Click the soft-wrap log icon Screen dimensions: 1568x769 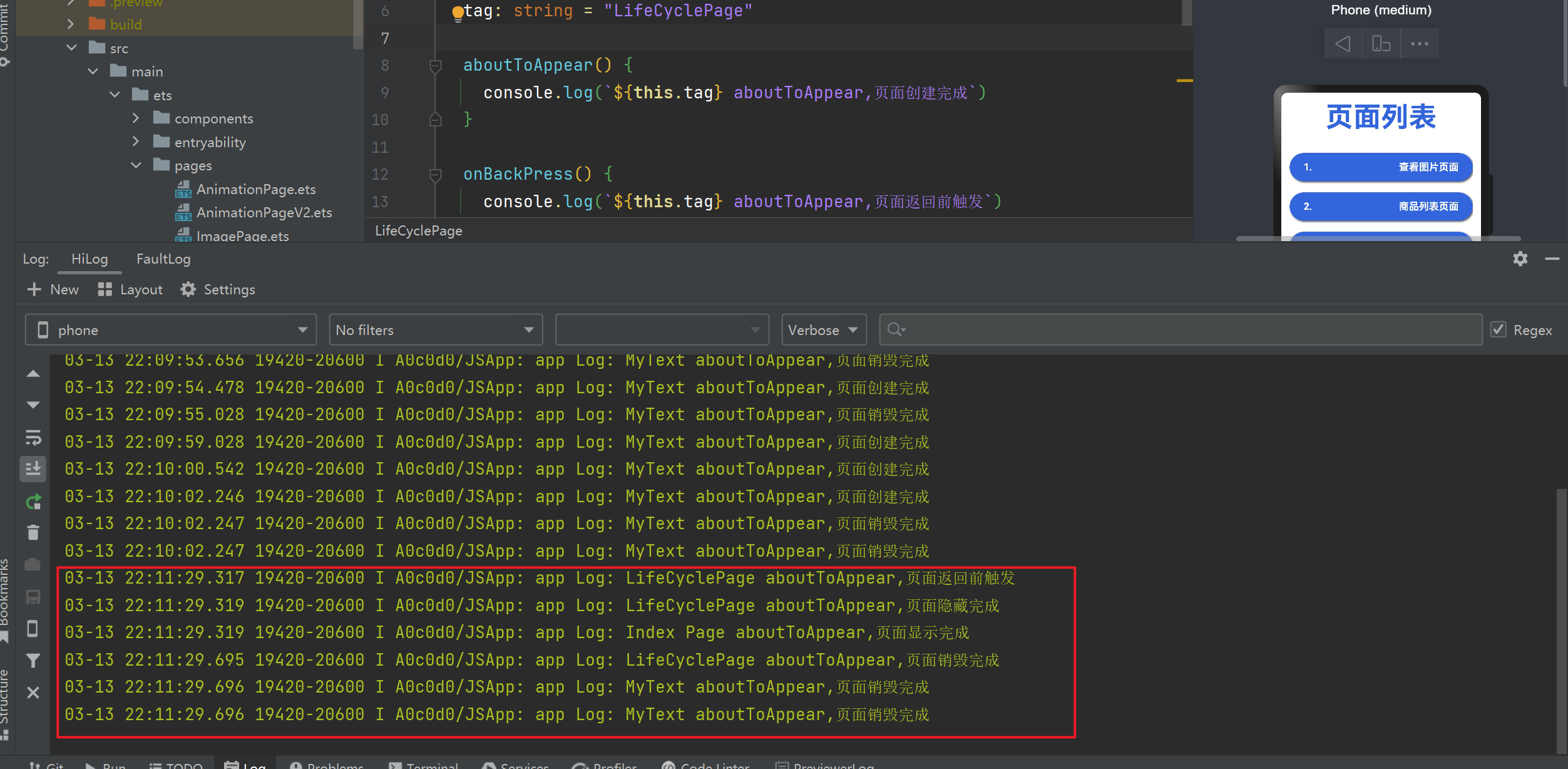coord(33,437)
